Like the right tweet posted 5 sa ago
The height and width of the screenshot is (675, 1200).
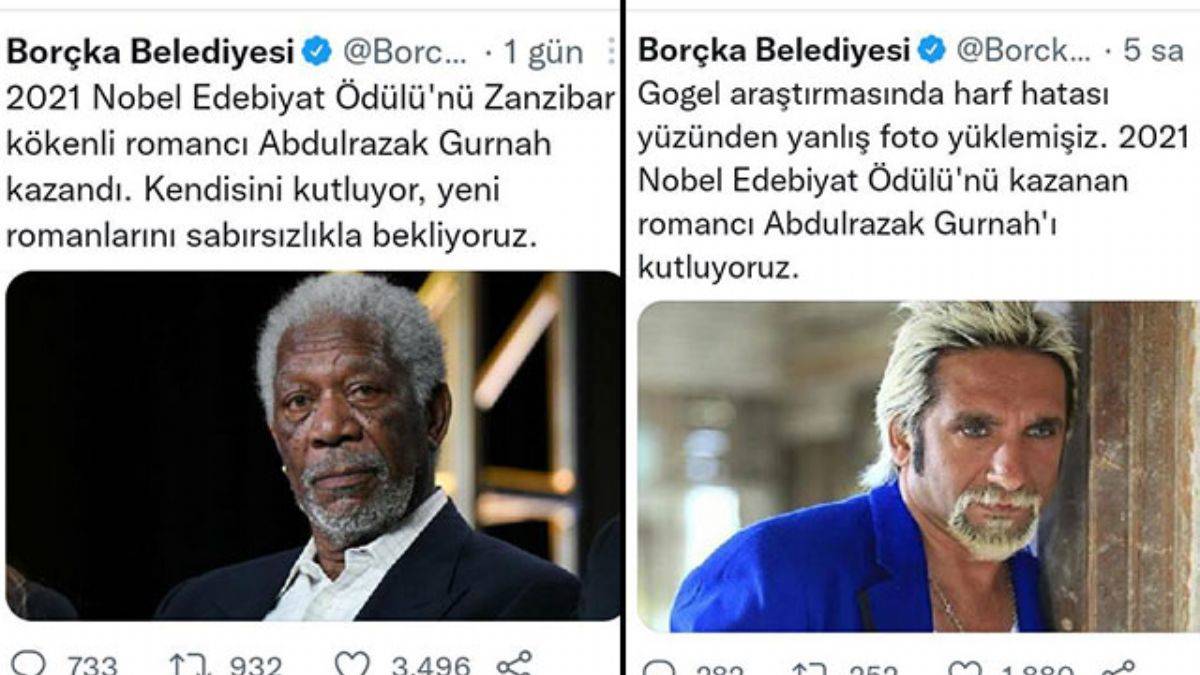964,668
